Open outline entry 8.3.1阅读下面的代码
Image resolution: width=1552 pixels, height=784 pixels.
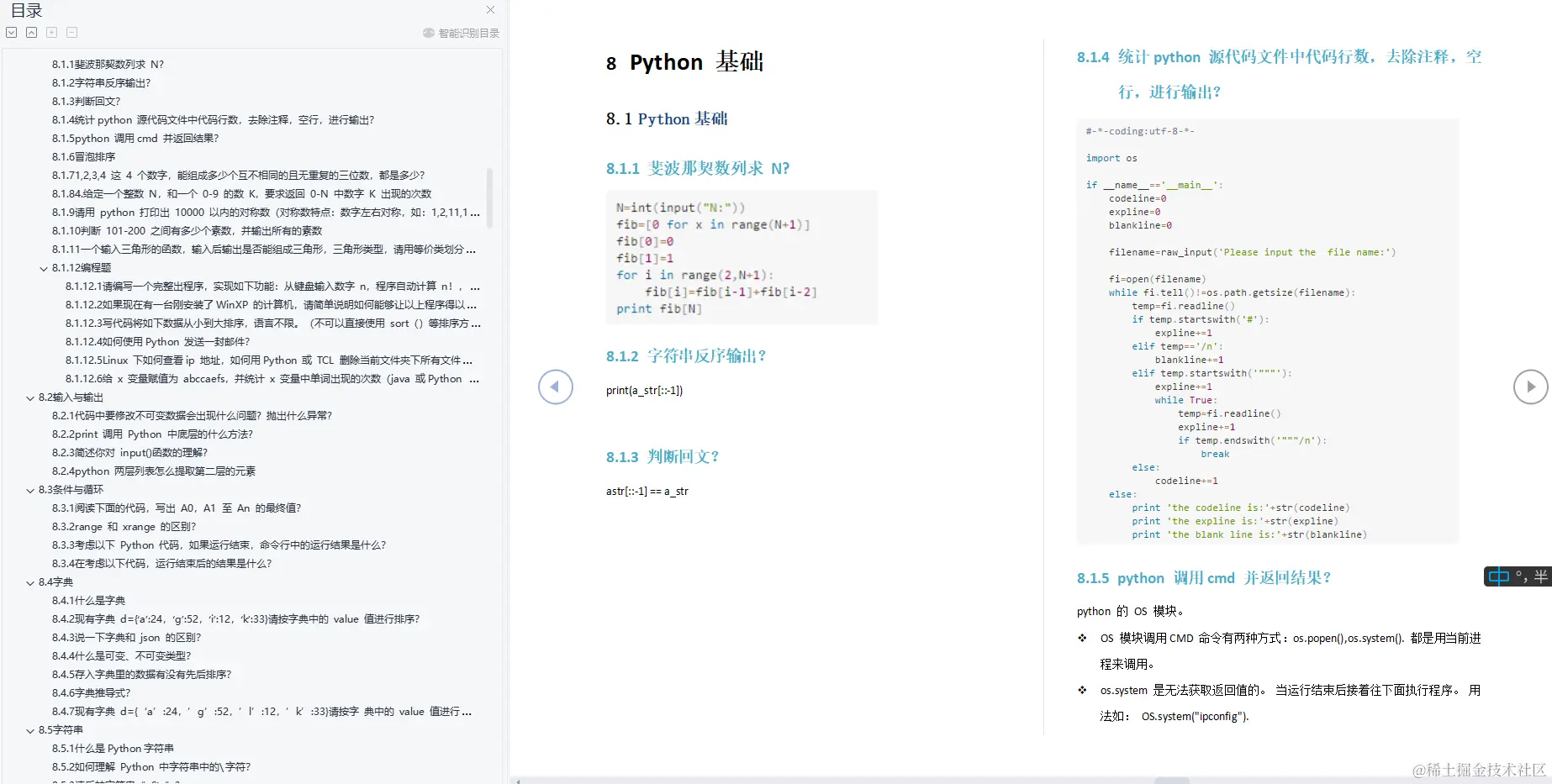pyautogui.click(x=177, y=508)
